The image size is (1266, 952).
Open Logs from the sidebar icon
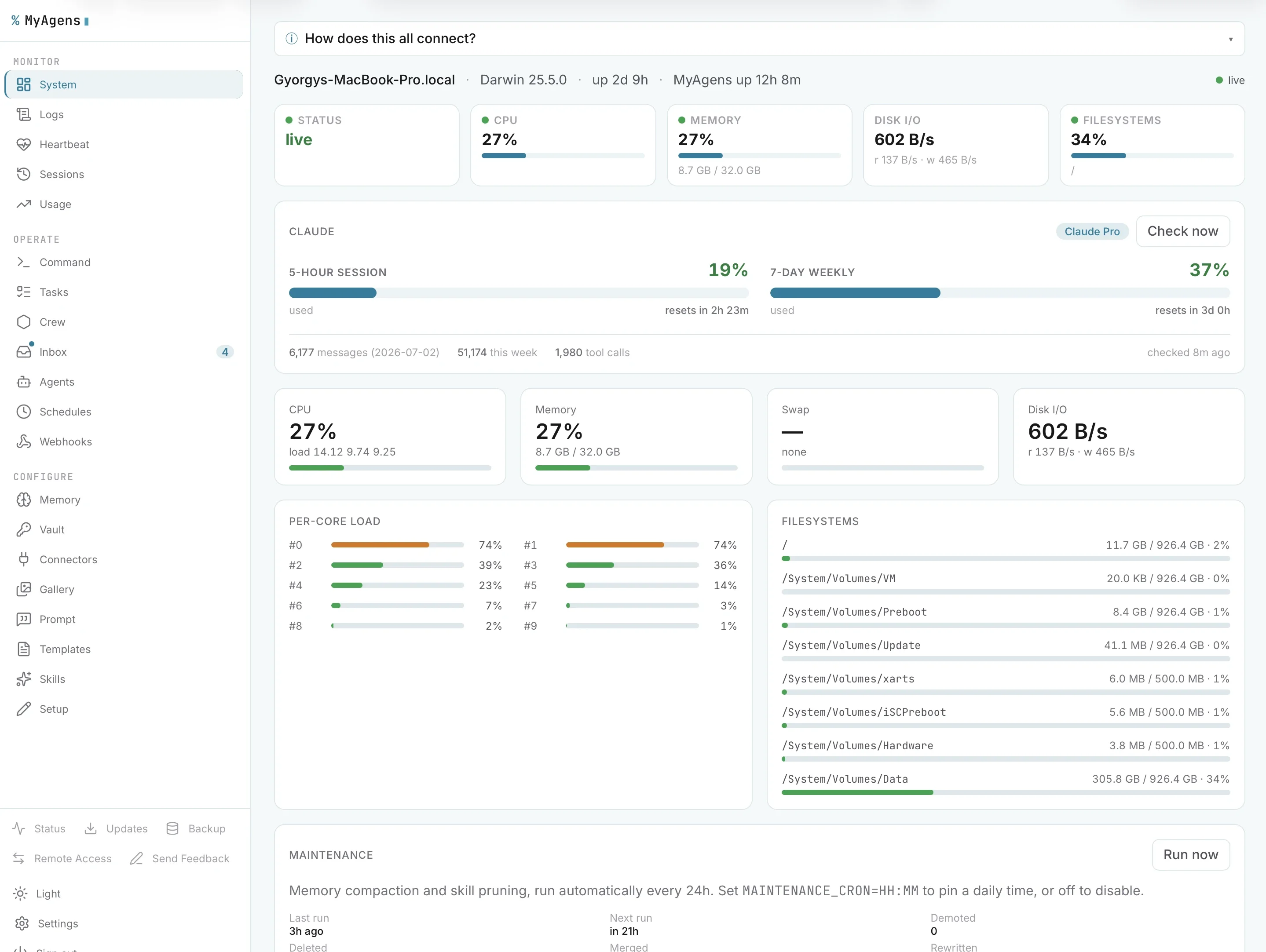coord(23,114)
